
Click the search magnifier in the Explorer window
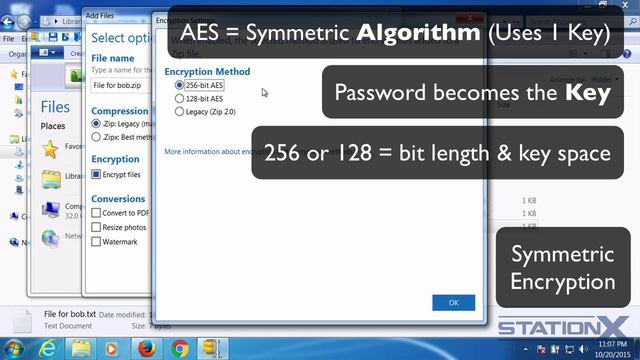633,22
